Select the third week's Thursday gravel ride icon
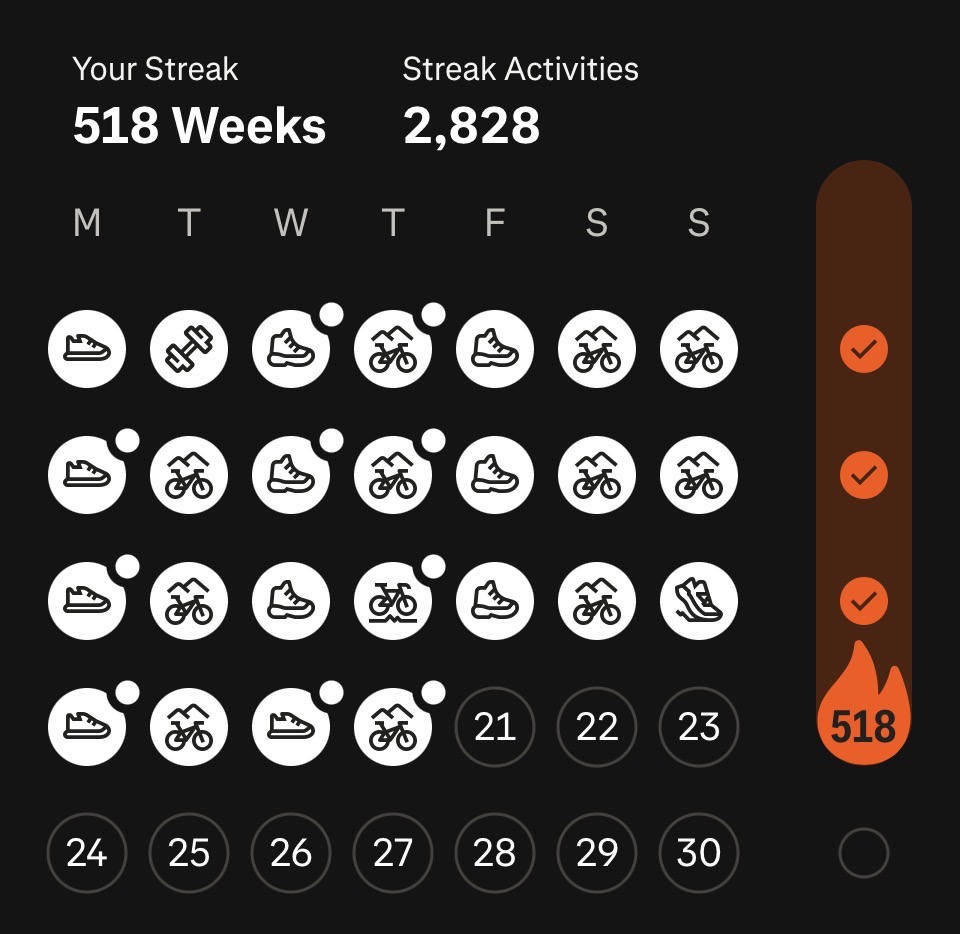The height and width of the screenshot is (934, 960). pos(393,602)
